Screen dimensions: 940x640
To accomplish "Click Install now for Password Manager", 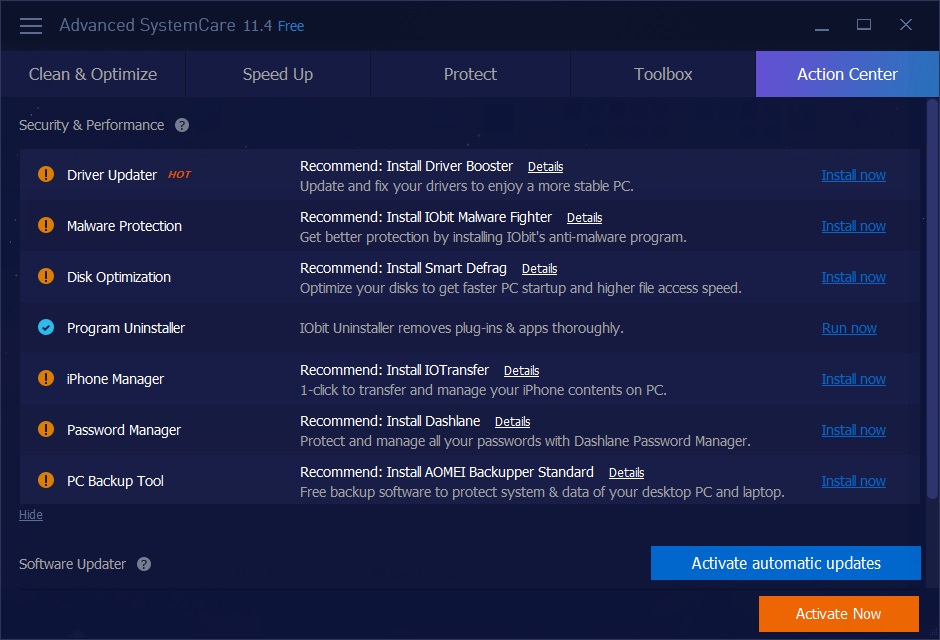I will 853,430.
